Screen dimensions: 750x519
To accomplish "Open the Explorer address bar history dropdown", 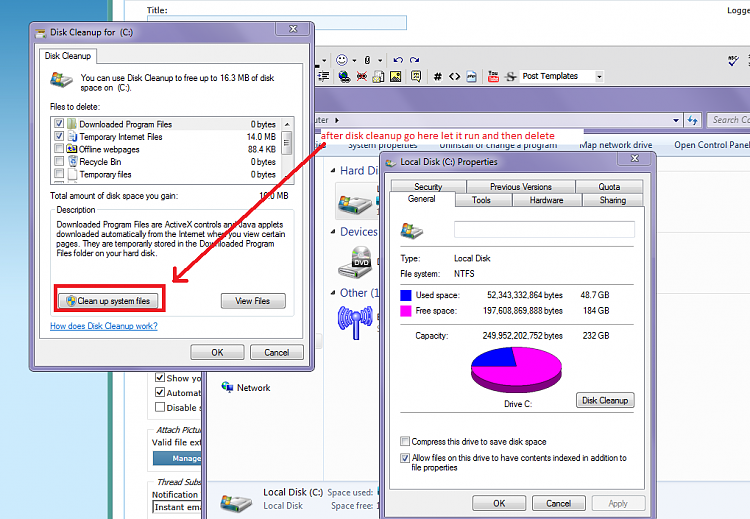I will click(x=676, y=121).
